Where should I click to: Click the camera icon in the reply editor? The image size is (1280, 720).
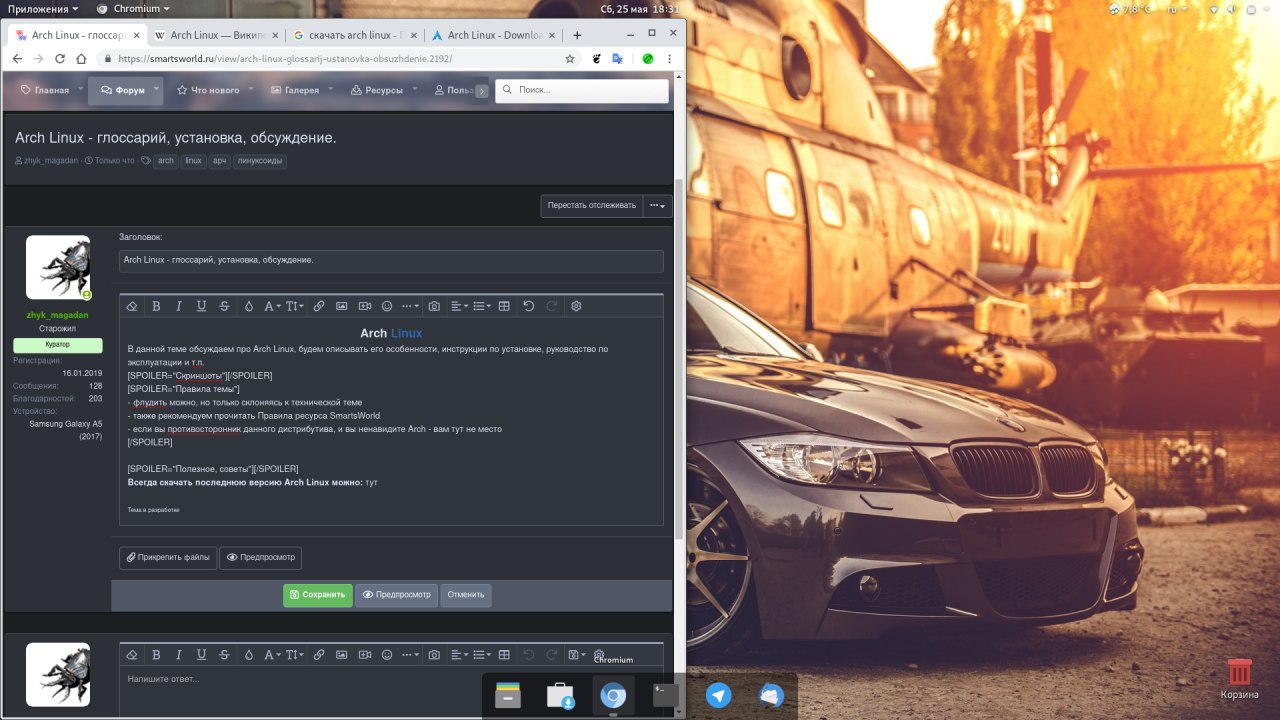[434, 655]
